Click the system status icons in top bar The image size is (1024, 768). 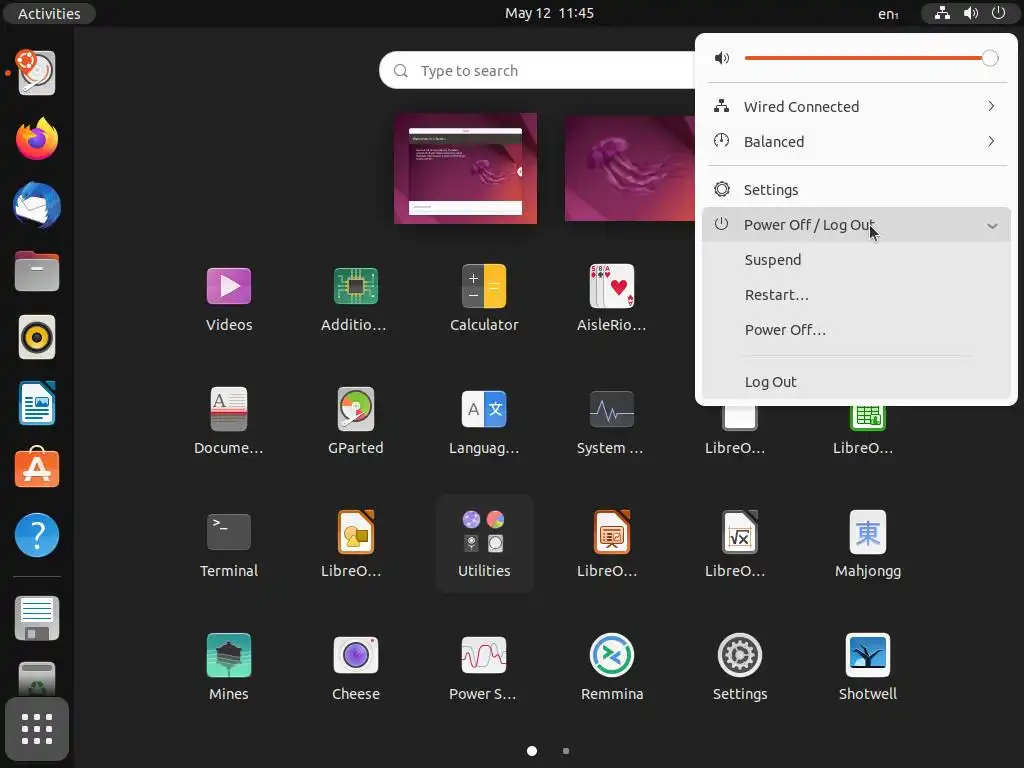[970, 13]
